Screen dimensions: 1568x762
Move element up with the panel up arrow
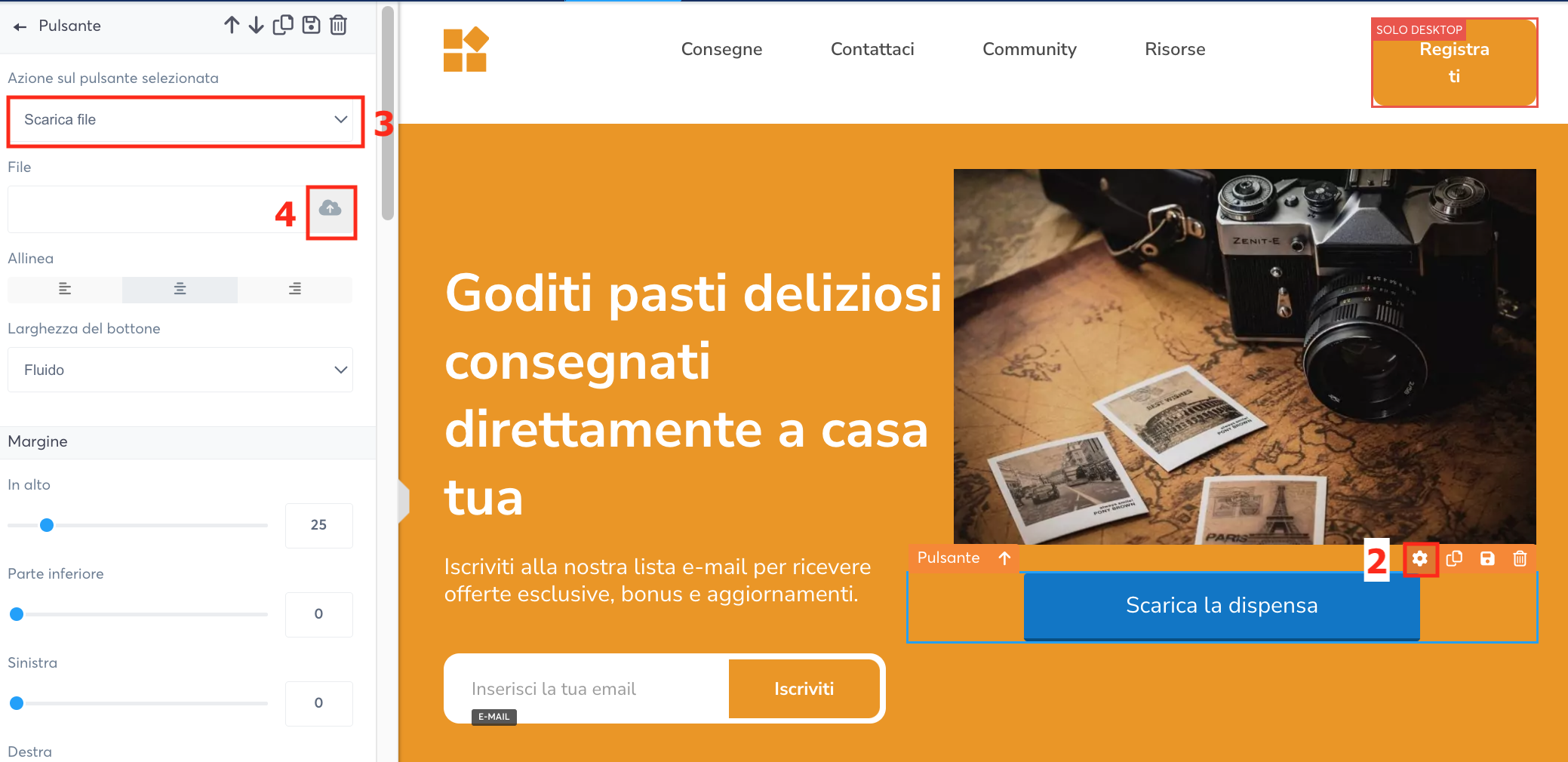point(232,26)
